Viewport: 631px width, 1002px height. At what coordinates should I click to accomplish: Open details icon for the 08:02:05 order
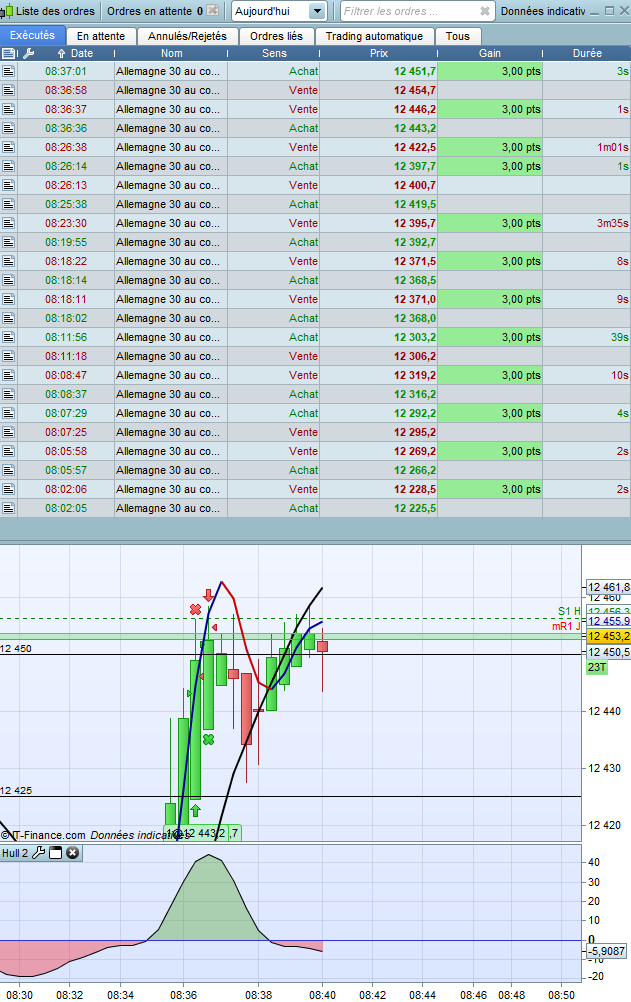click(8, 508)
